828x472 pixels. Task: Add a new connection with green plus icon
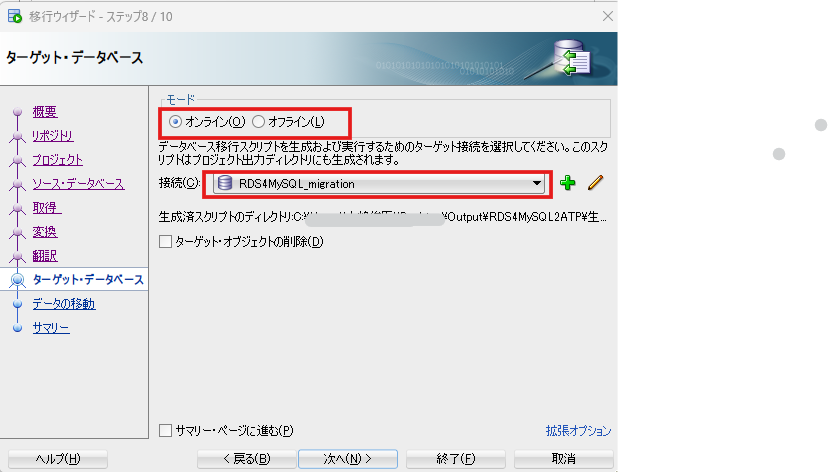(568, 183)
